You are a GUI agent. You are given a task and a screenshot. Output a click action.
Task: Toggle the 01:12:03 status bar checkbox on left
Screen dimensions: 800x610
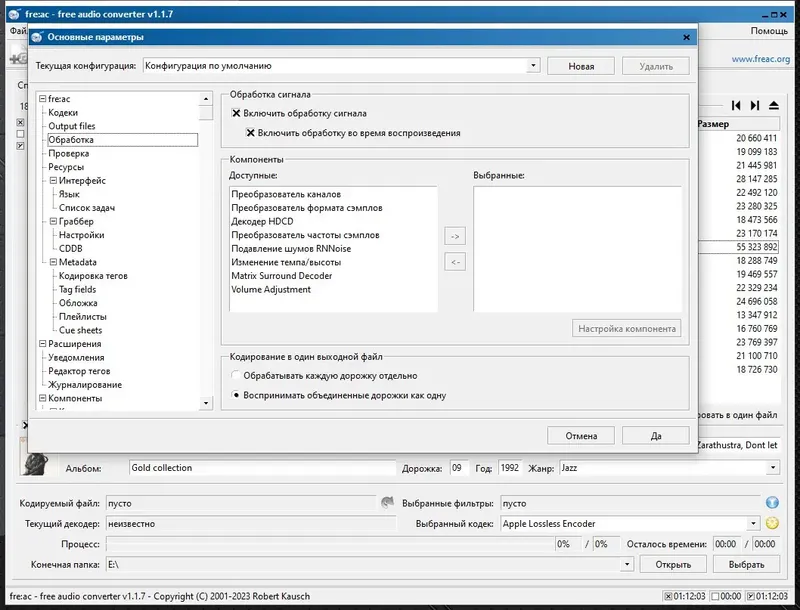(x=668, y=596)
